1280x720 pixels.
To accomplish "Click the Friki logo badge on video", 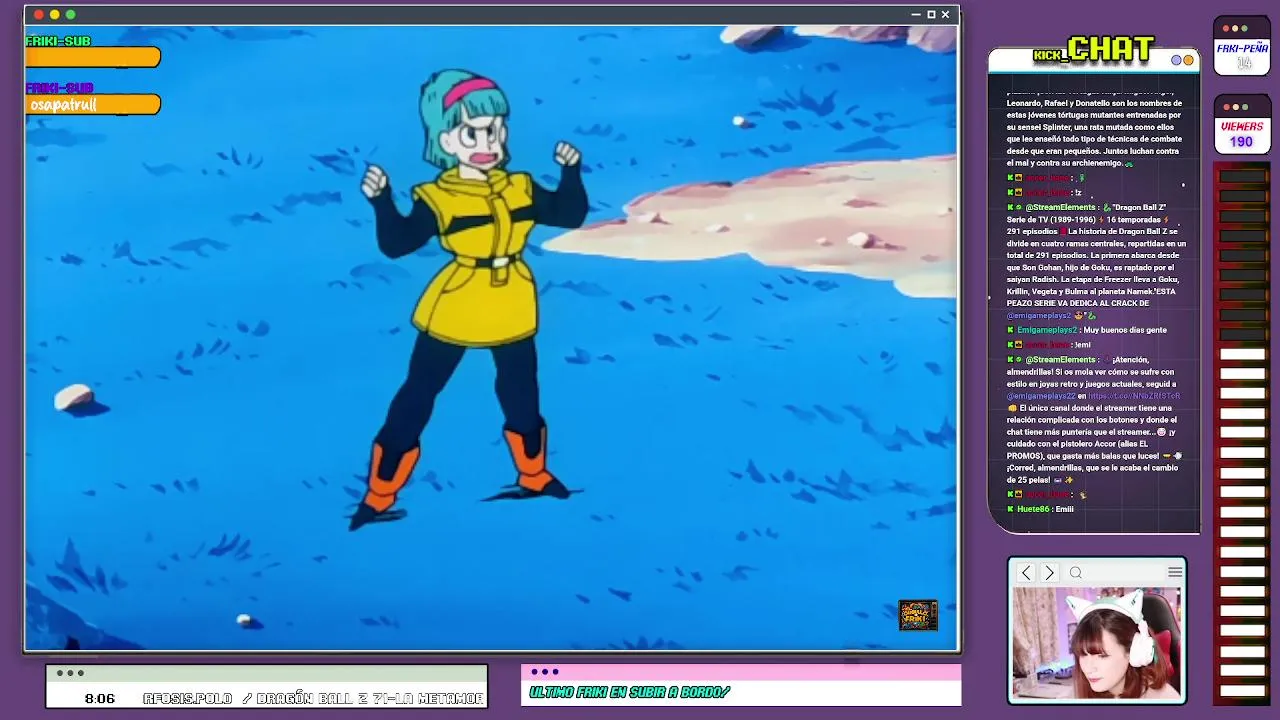I will 918,615.
